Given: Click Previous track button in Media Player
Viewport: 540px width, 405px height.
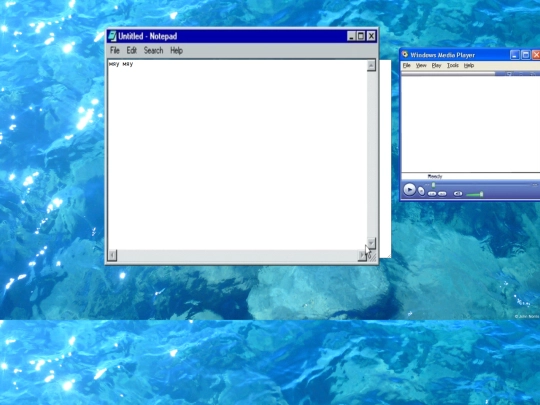Looking at the screenshot, I should (432, 194).
